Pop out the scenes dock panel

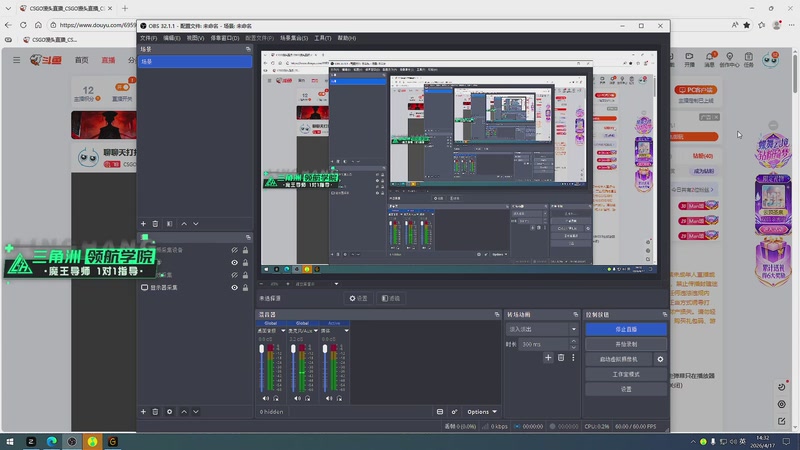coord(248,49)
